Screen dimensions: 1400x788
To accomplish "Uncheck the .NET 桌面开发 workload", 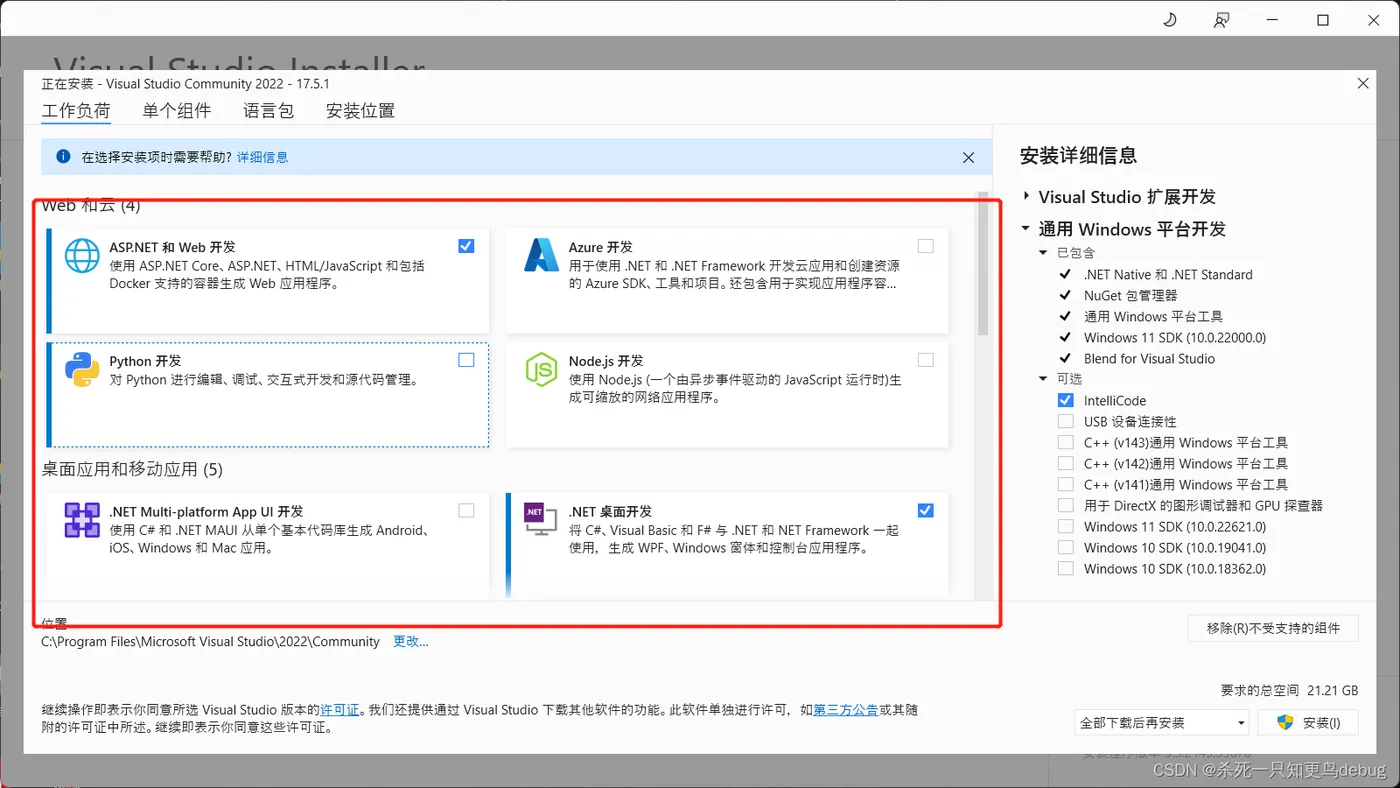I will point(926,511).
